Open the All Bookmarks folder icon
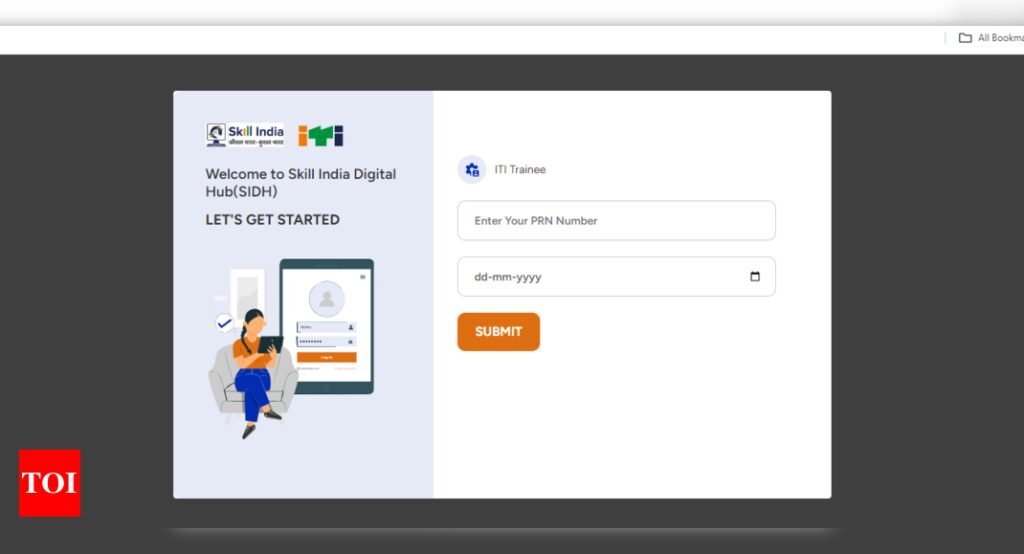 click(965, 38)
